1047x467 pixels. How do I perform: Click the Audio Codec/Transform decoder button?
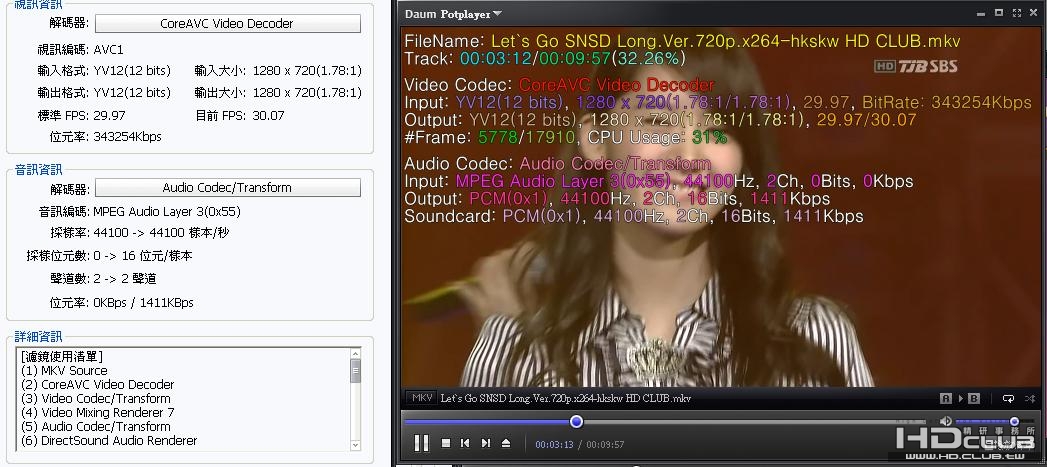(228, 188)
